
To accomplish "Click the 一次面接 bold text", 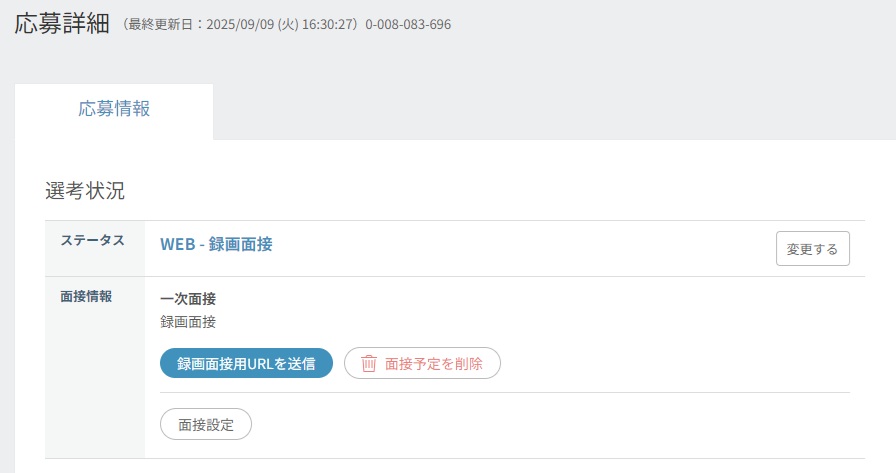I will 188,299.
